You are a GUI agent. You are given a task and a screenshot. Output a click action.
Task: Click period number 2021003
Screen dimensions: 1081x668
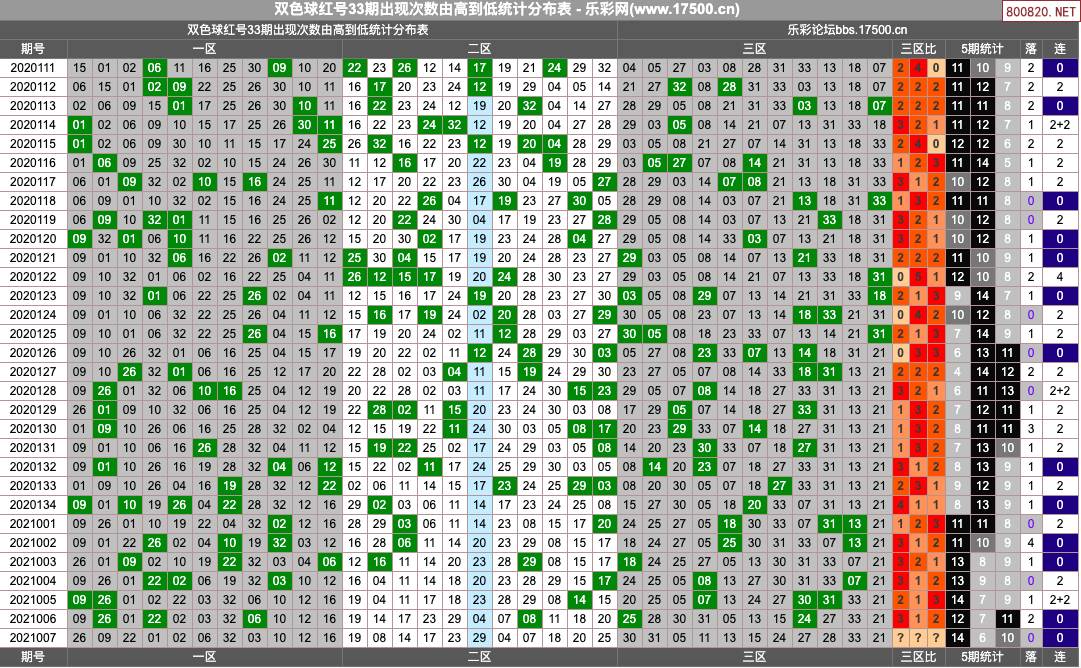pos(33,562)
